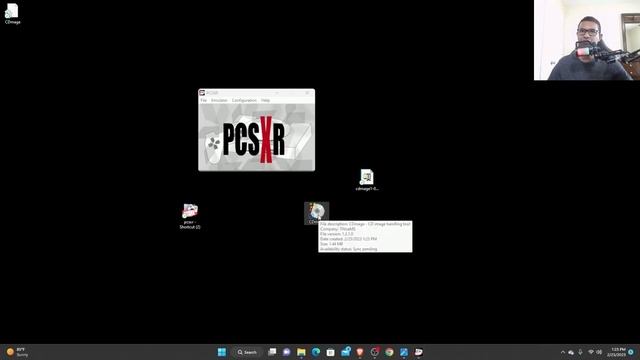The image size is (640, 360).
Task: Launch Google Chrome from the taskbar
Action: tap(389, 352)
